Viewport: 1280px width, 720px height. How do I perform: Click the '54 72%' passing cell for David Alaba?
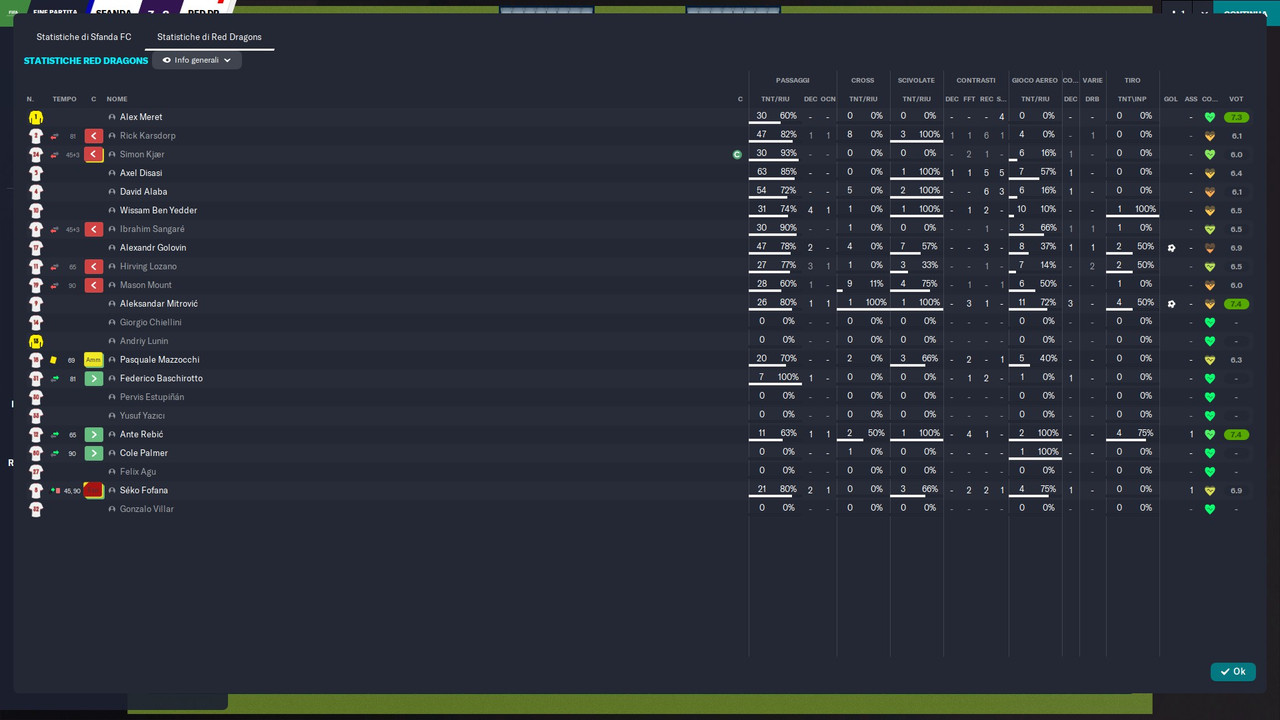point(777,192)
